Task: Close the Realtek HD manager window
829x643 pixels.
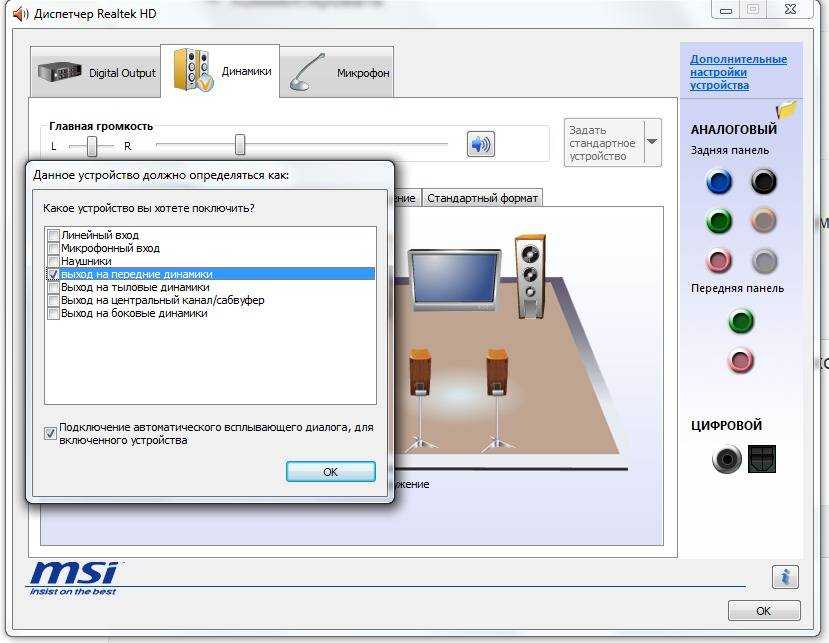Action: tap(790, 10)
